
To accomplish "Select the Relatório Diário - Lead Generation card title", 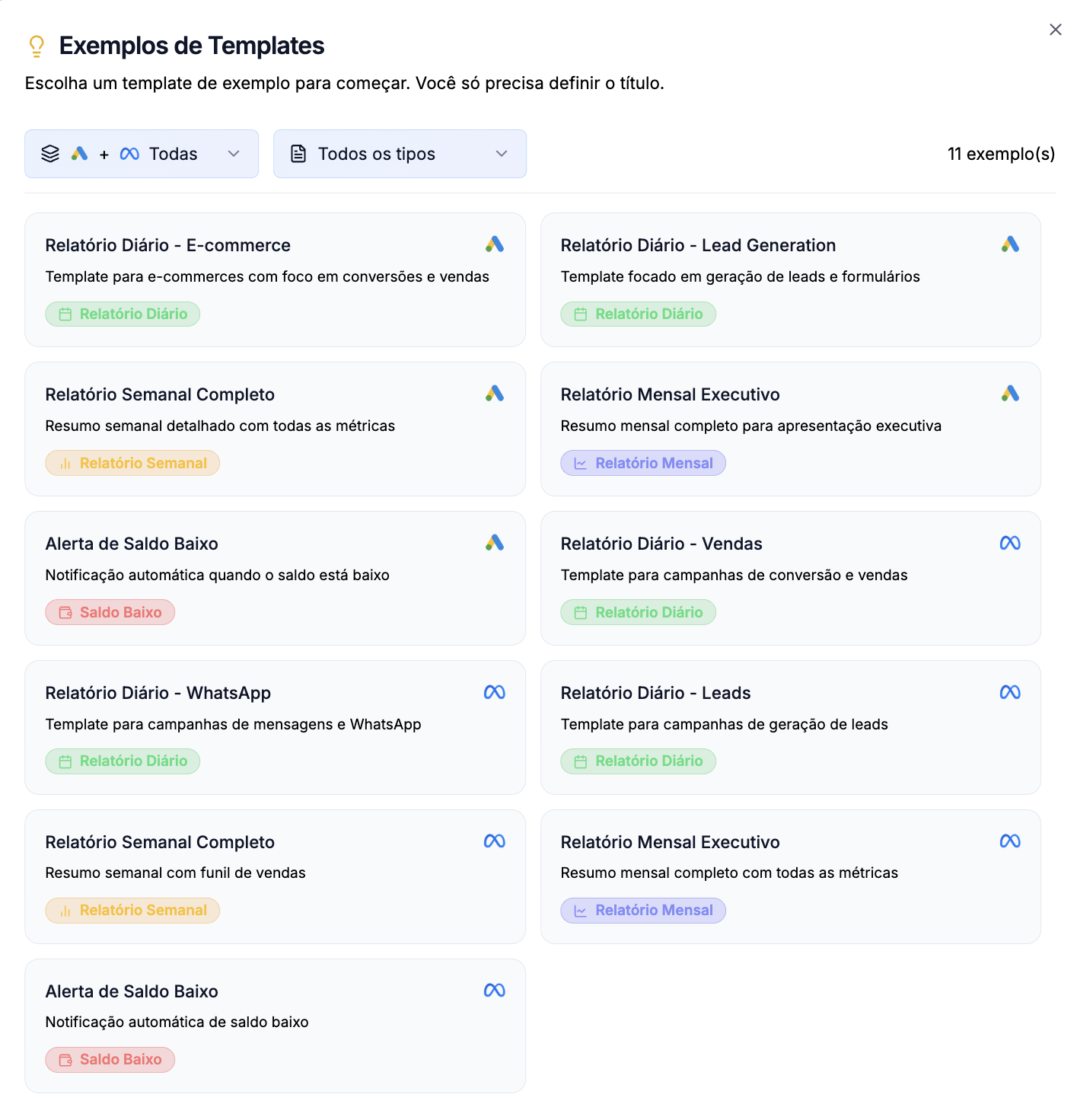I will (x=698, y=245).
